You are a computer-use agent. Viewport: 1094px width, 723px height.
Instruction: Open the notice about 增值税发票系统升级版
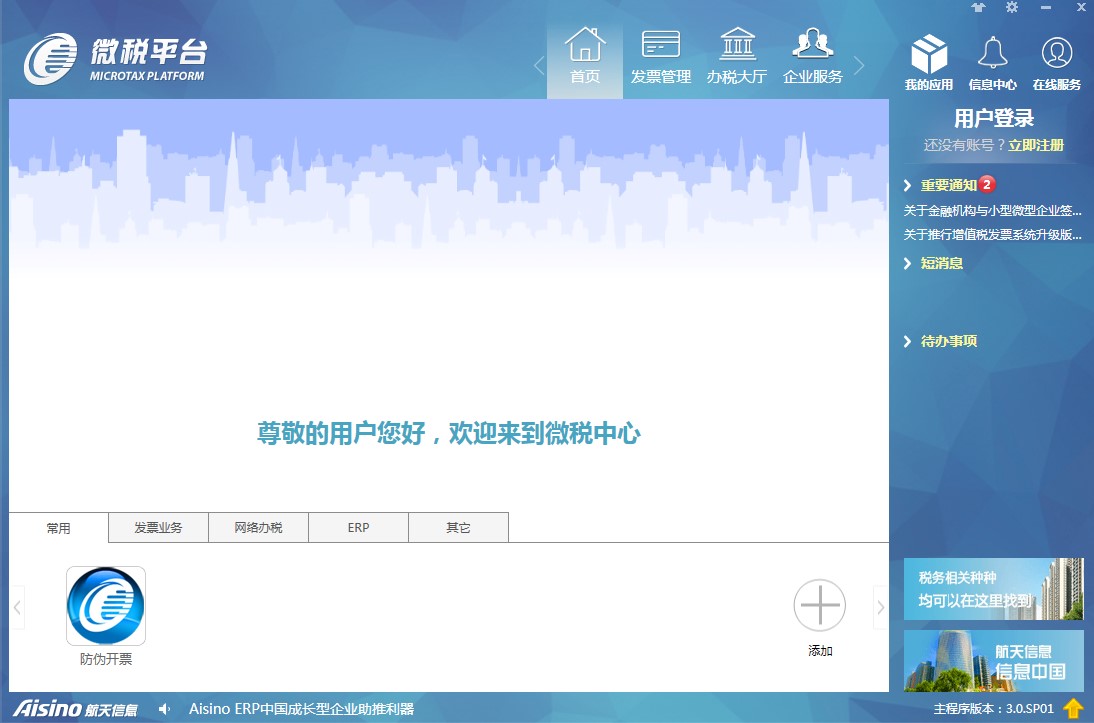(x=993, y=234)
